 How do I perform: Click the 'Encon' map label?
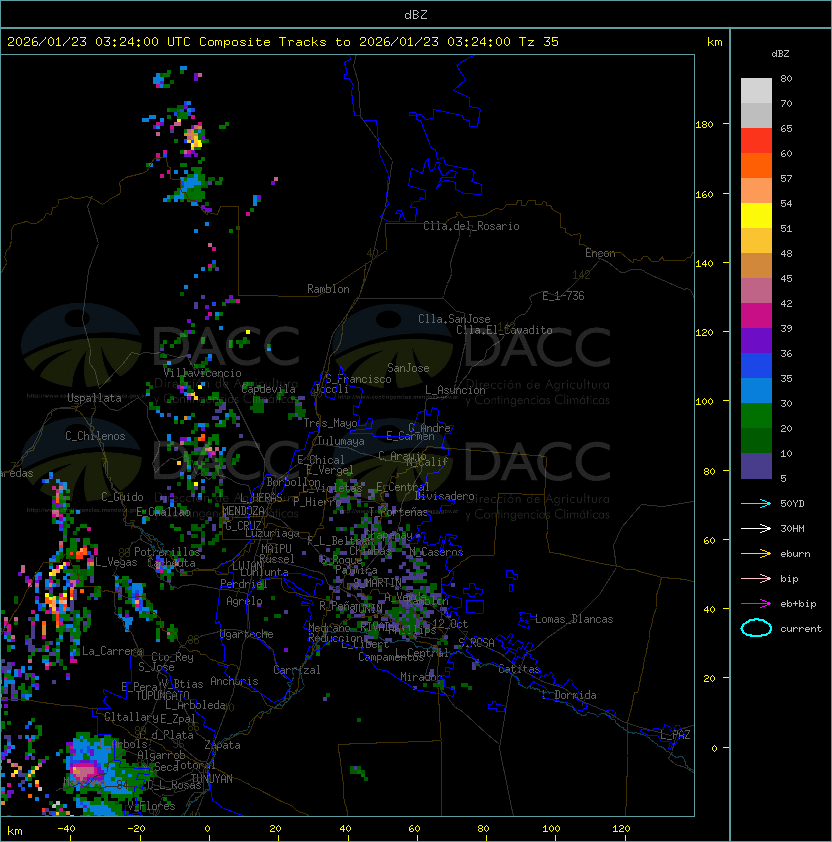pyautogui.click(x=600, y=253)
